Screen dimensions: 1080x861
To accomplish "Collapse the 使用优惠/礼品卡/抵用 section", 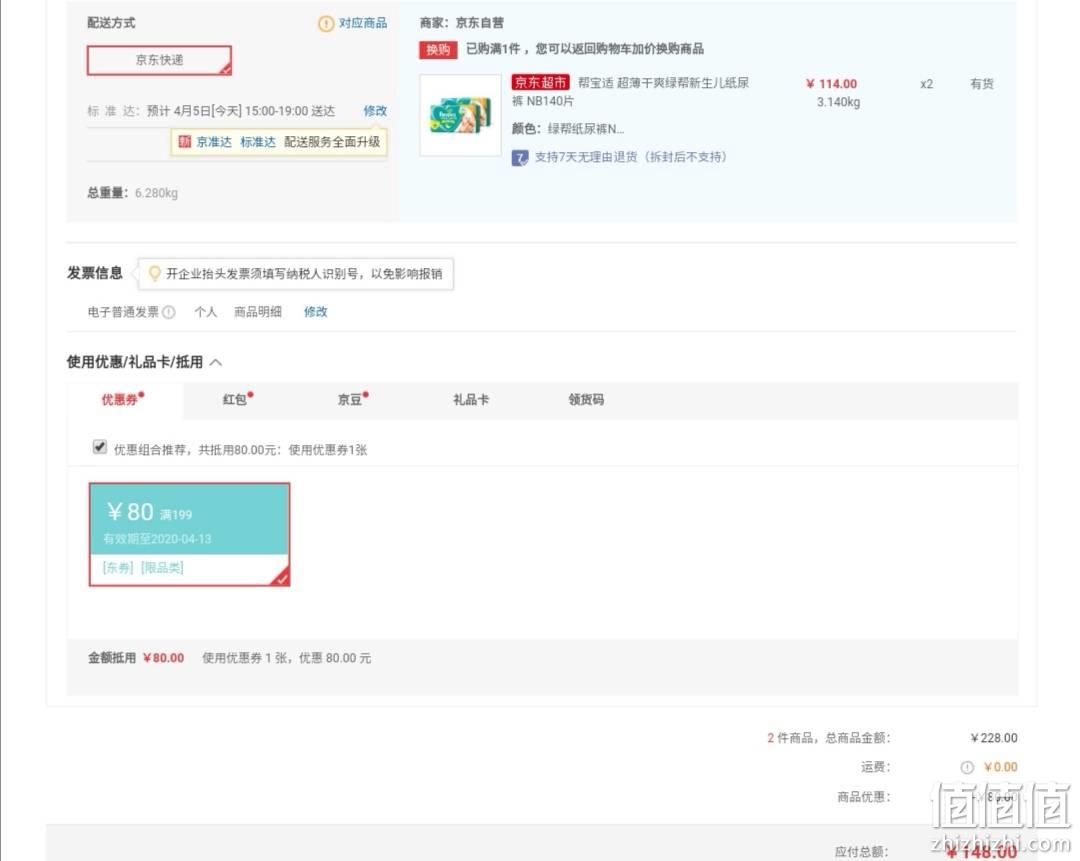I will click(216, 362).
